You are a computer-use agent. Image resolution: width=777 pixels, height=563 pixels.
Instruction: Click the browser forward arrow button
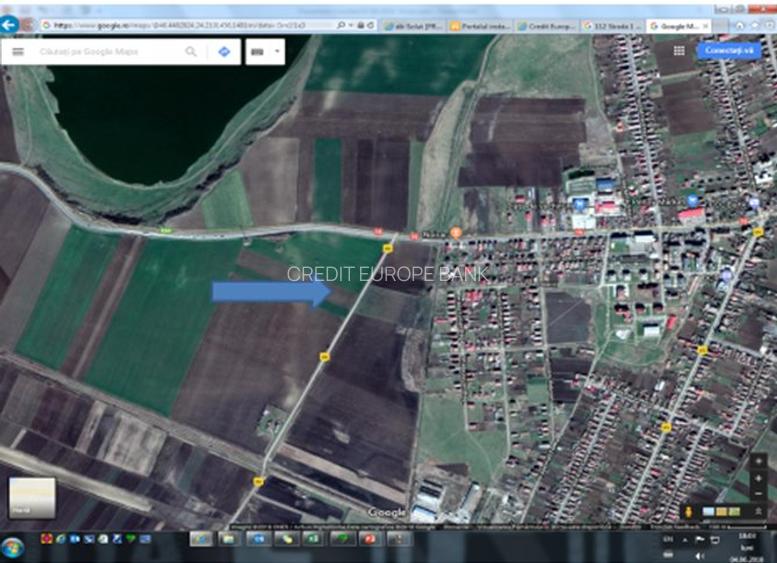click(28, 25)
